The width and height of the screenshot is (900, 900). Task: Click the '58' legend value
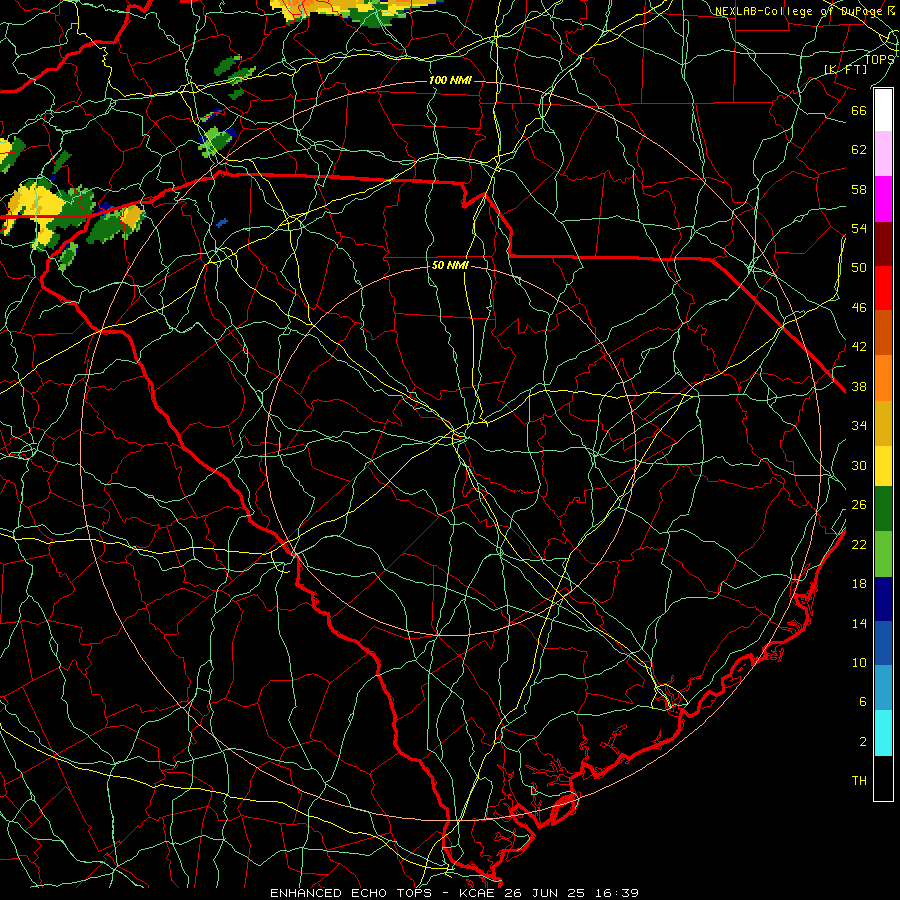click(x=859, y=189)
